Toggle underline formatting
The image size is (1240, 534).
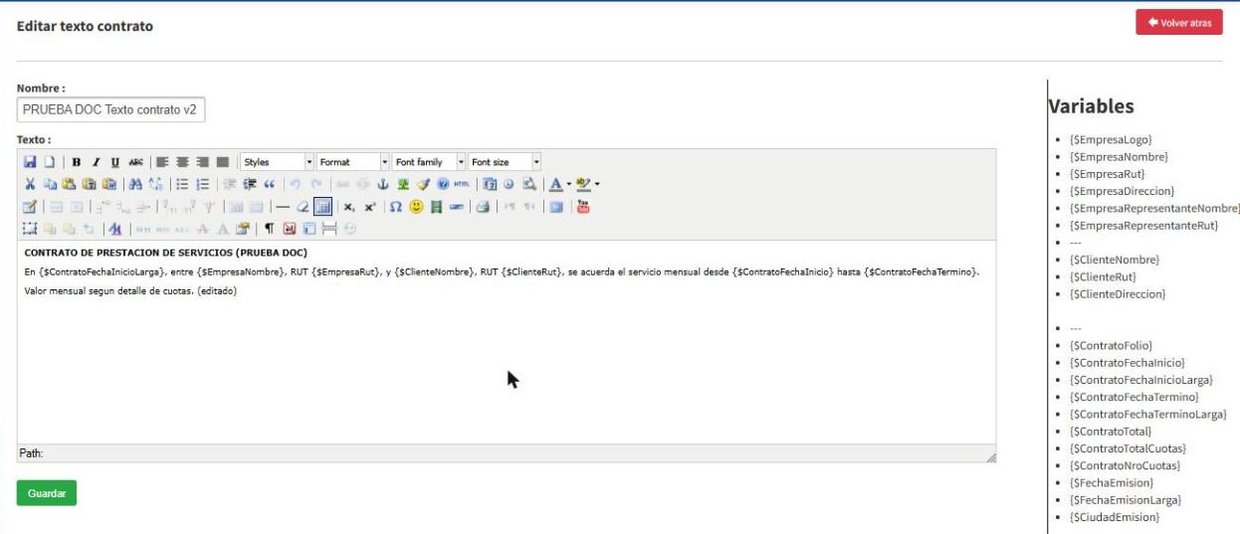click(115, 162)
